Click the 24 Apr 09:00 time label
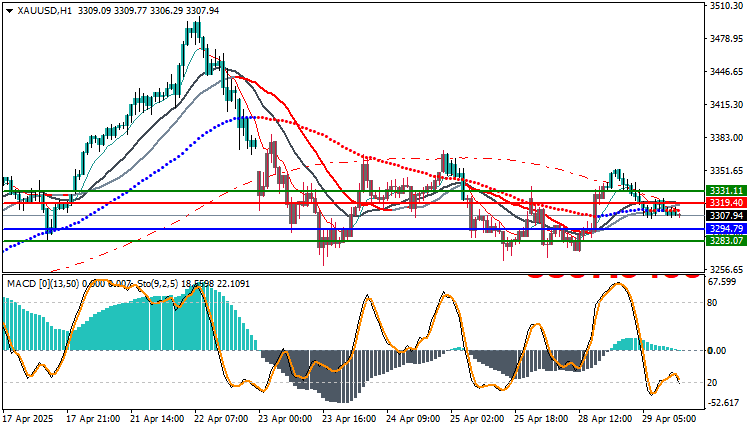750x430 pixels. [x=414, y=419]
